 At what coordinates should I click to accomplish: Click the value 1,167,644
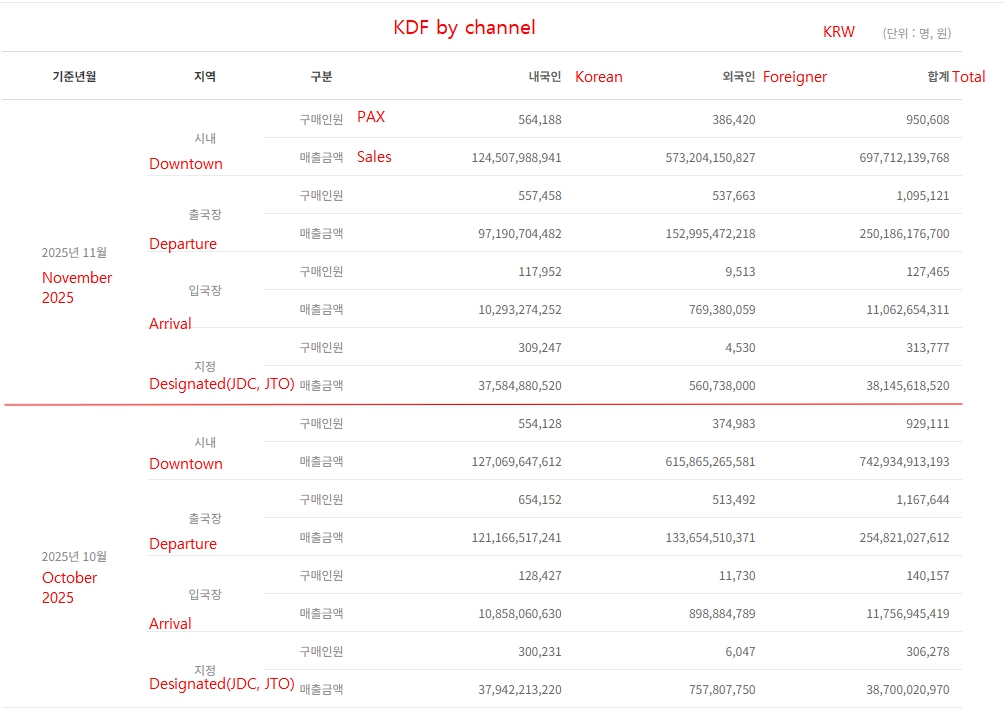click(923, 500)
